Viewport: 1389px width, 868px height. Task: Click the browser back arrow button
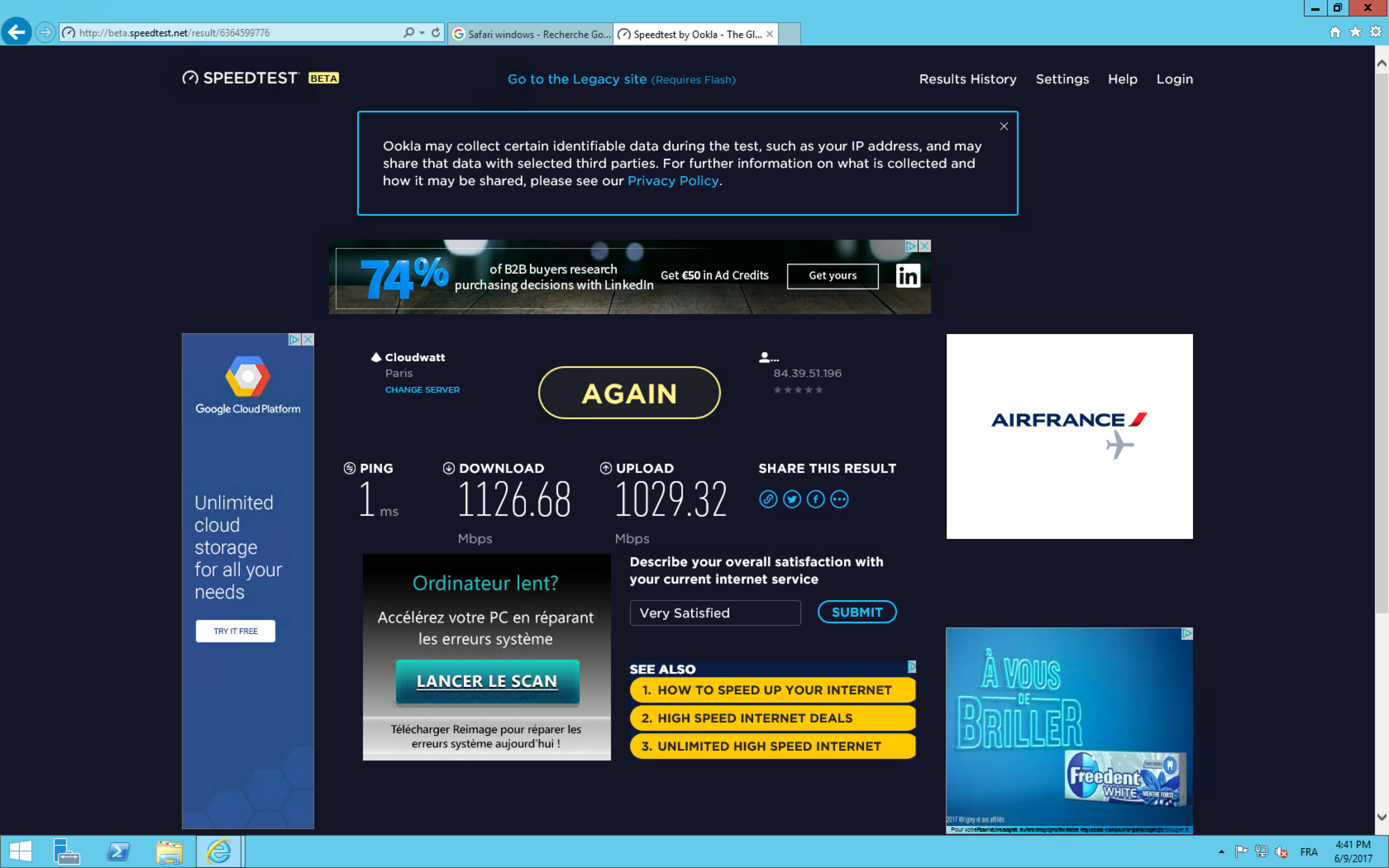tap(17, 32)
